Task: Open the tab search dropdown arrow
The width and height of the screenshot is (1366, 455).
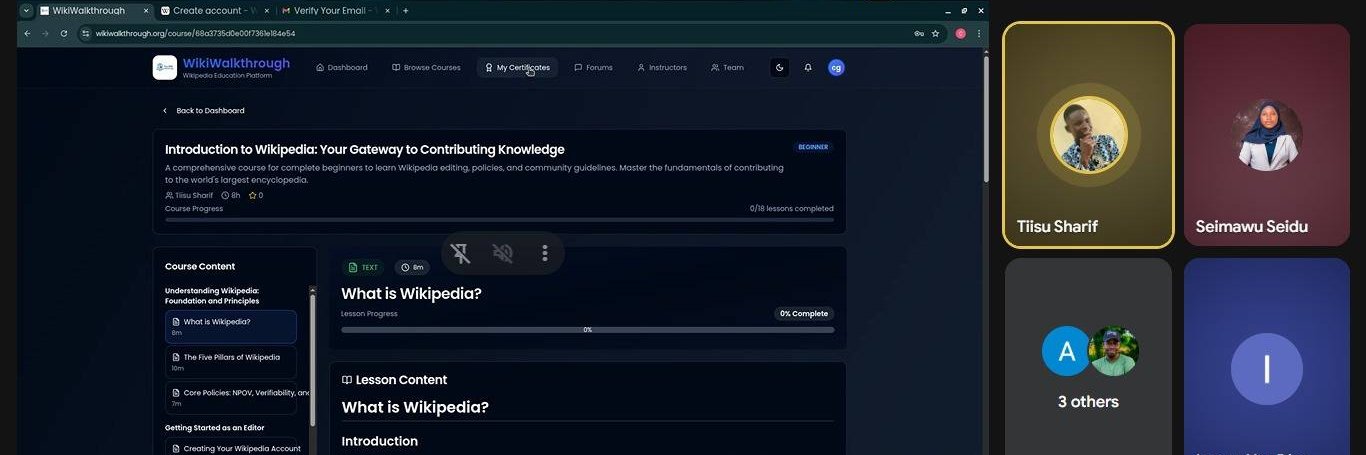Action: pos(26,10)
